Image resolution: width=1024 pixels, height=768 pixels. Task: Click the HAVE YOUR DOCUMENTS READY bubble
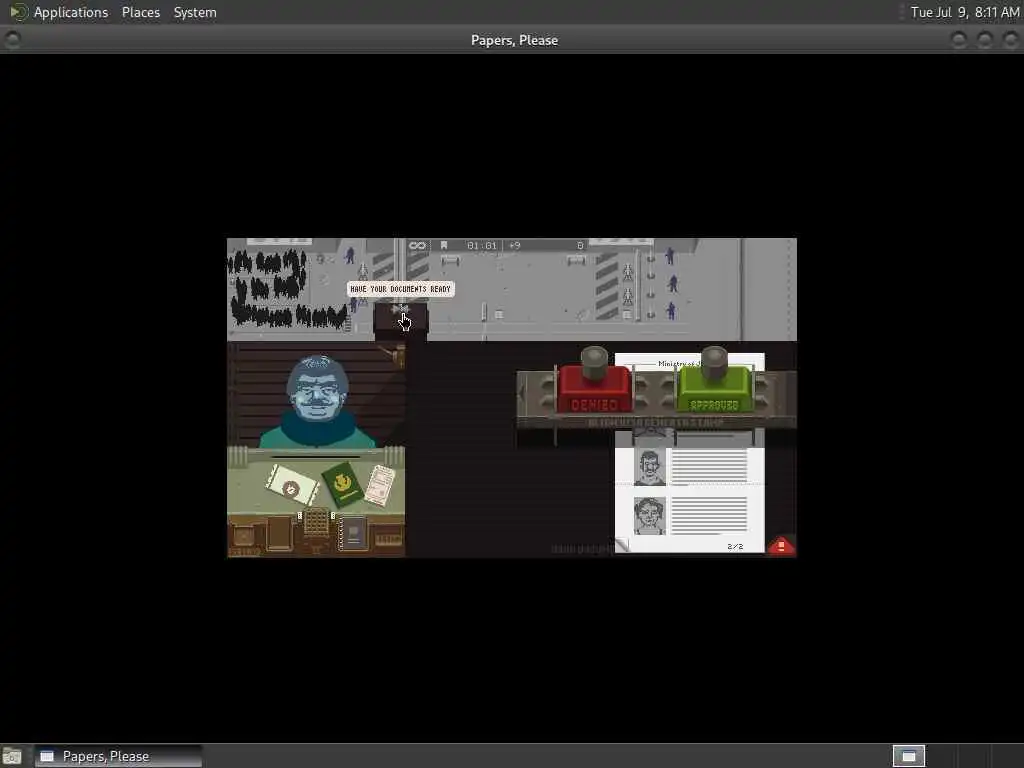coord(400,289)
